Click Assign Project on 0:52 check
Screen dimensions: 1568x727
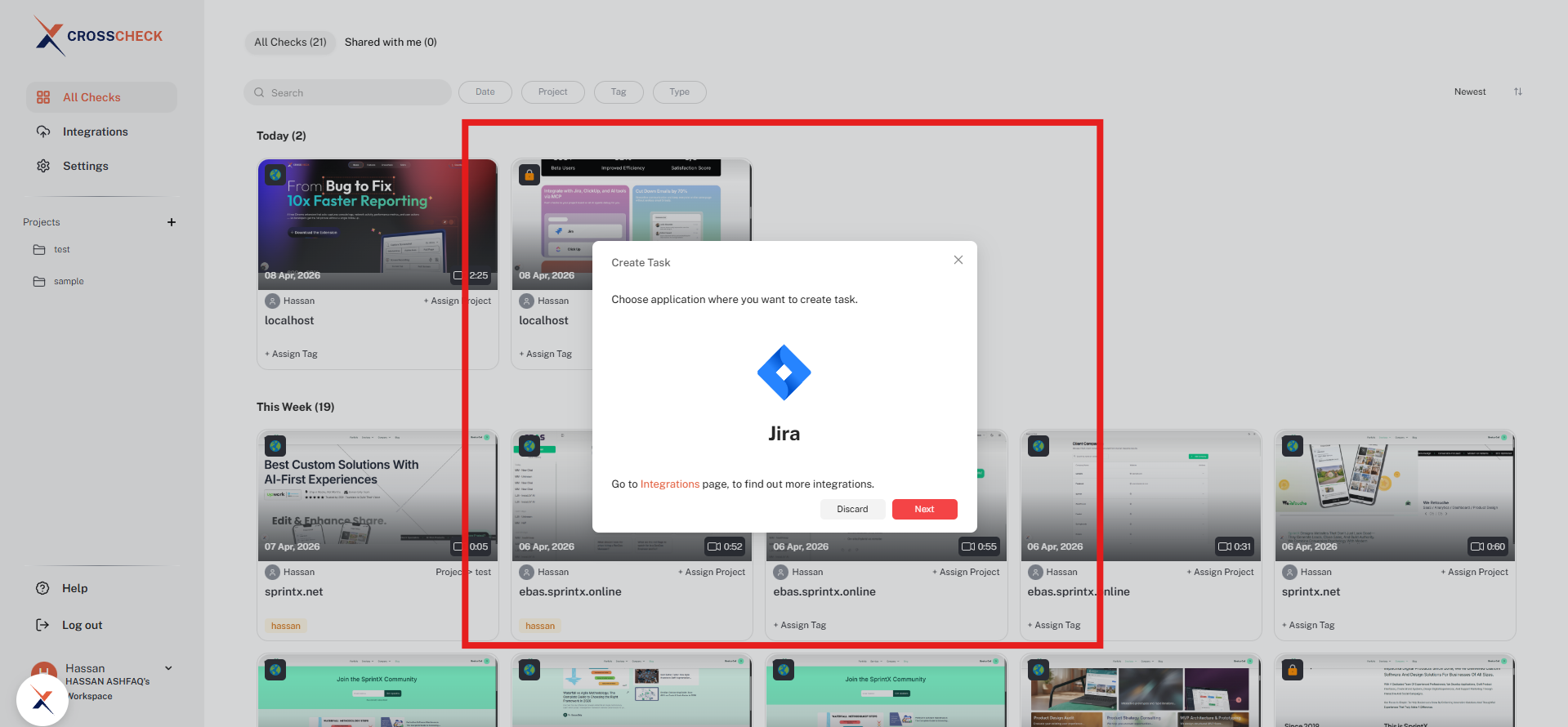(x=712, y=572)
